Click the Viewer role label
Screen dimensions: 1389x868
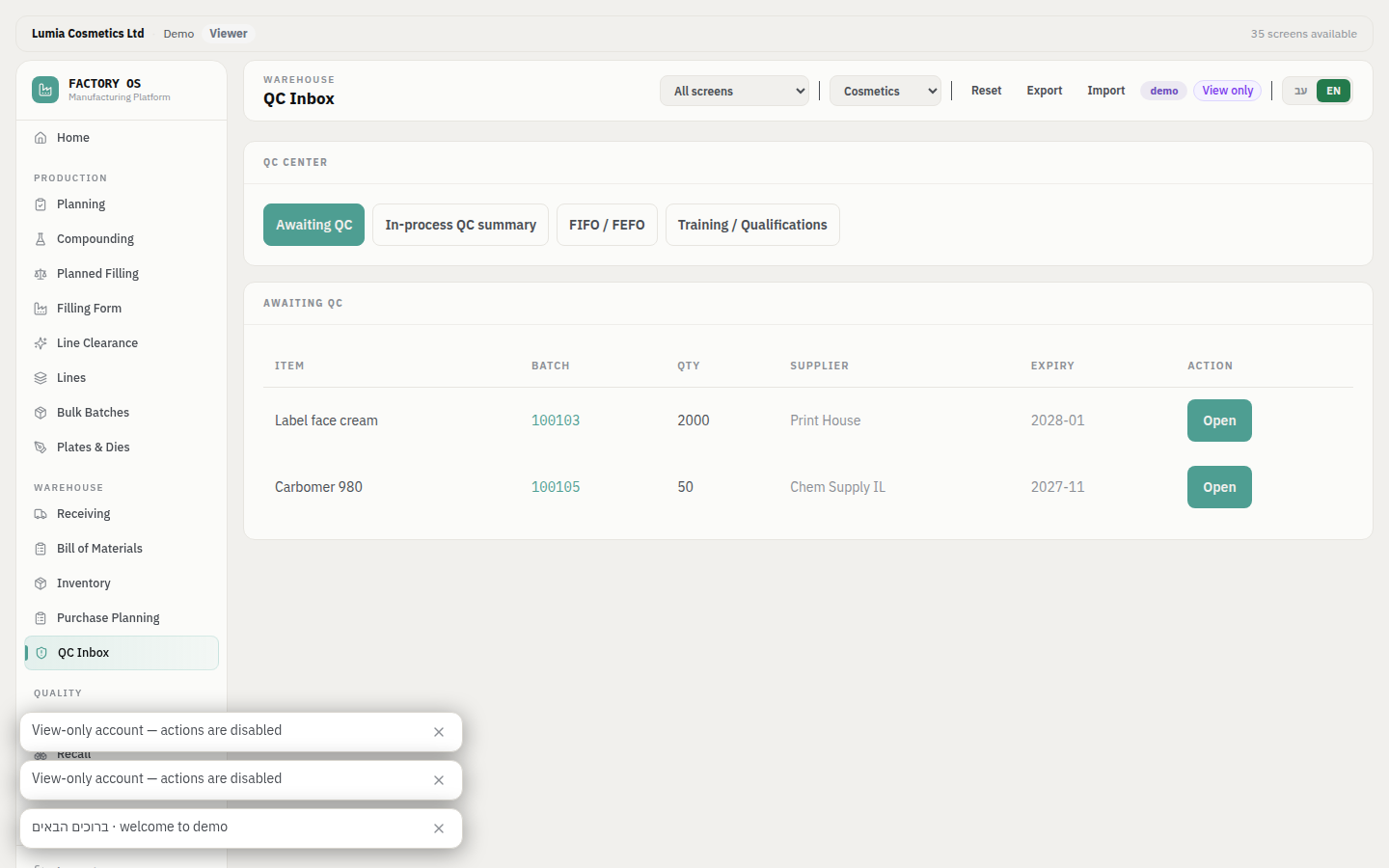(229, 34)
